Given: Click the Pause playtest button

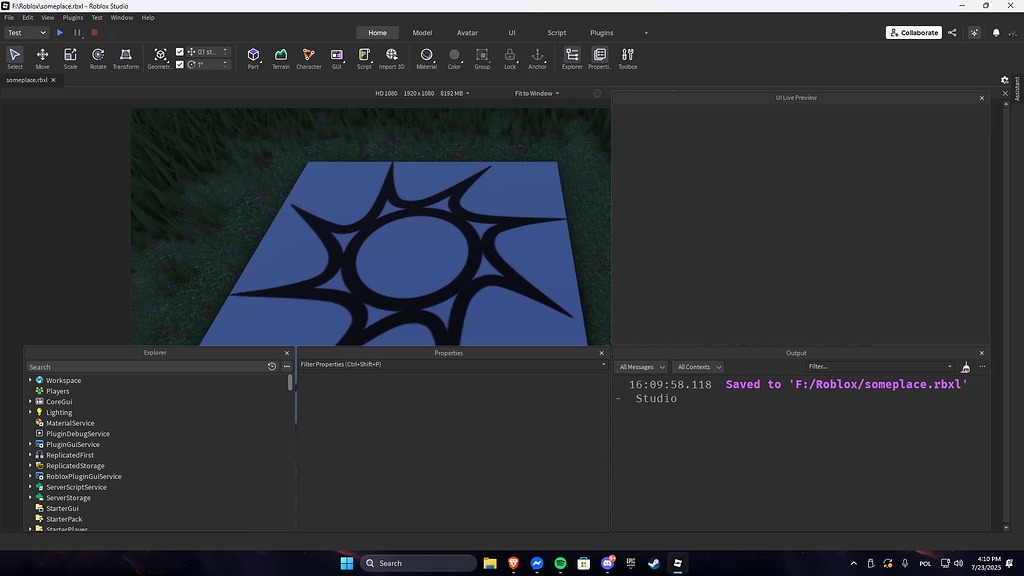Looking at the screenshot, I should 77,33.
